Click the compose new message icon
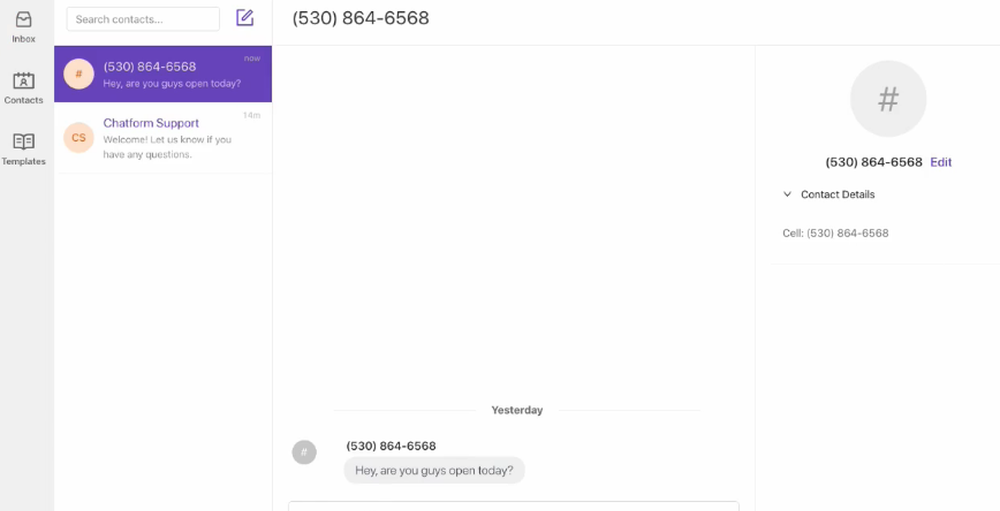1000x511 pixels. pos(245,18)
